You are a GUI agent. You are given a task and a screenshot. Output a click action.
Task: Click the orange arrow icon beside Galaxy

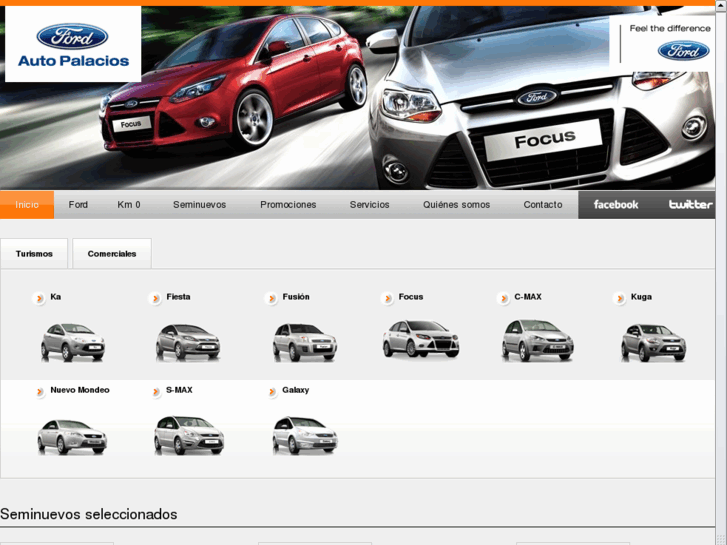271,392
